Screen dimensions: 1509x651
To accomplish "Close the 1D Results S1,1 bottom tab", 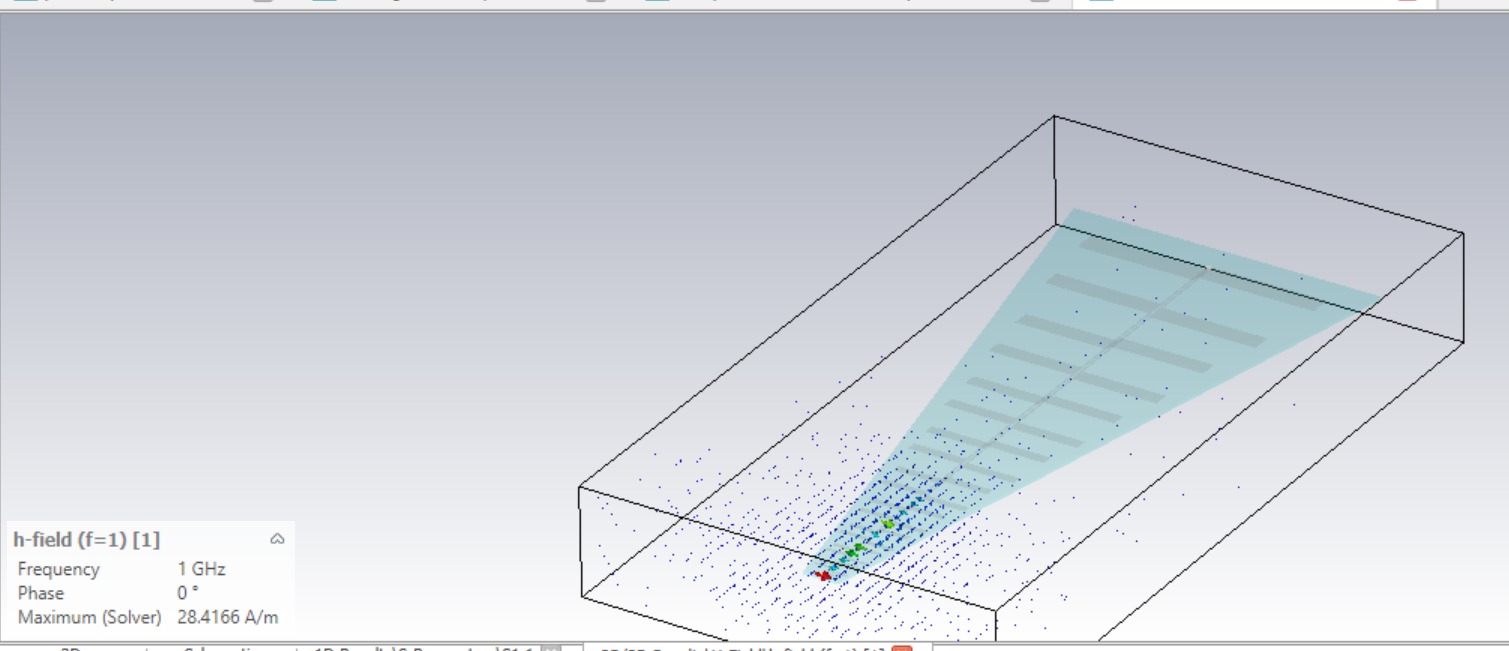I will pyautogui.click(x=550, y=649).
